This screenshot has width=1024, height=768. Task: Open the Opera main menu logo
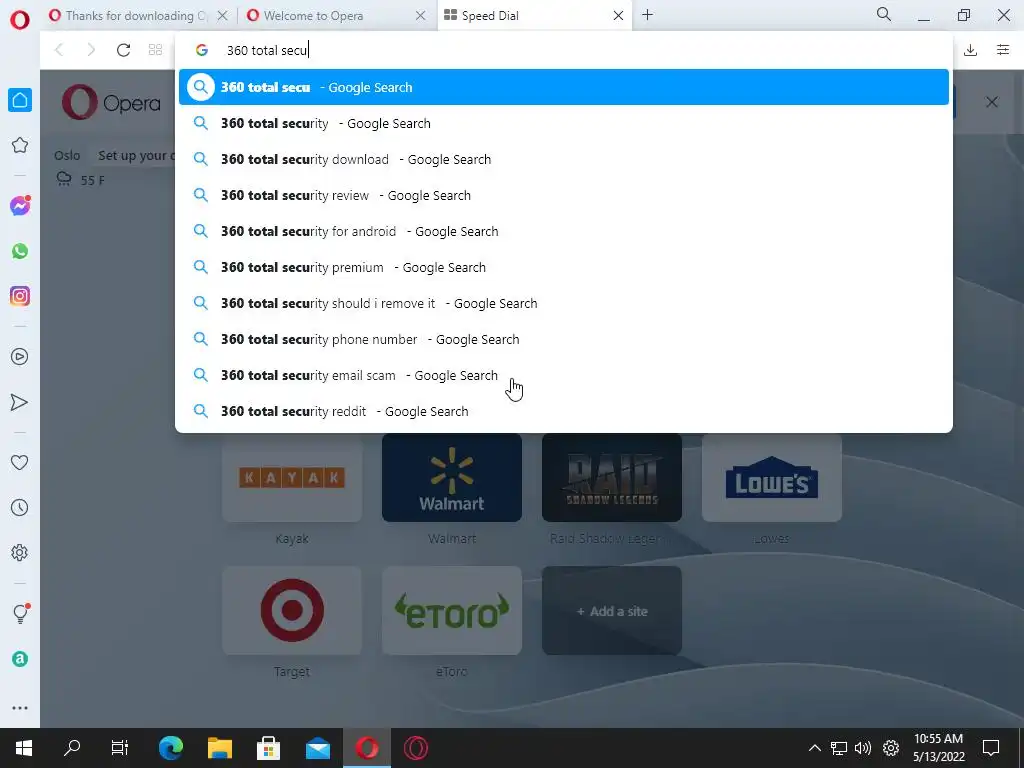pyautogui.click(x=20, y=20)
